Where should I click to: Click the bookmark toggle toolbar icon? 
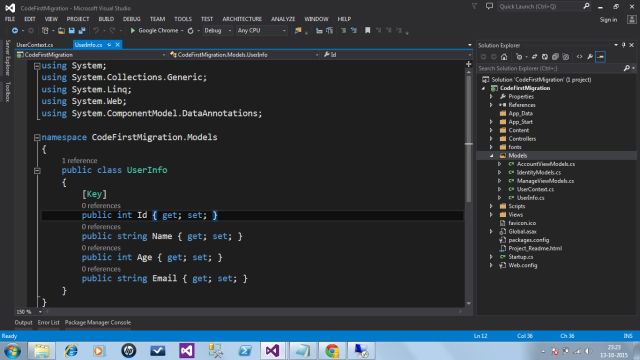tap(367, 31)
